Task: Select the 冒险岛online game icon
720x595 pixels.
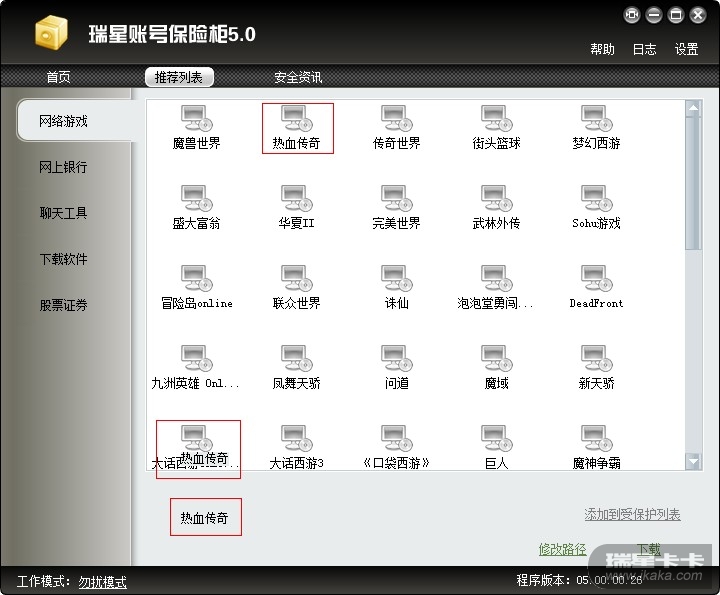Action: 197,287
